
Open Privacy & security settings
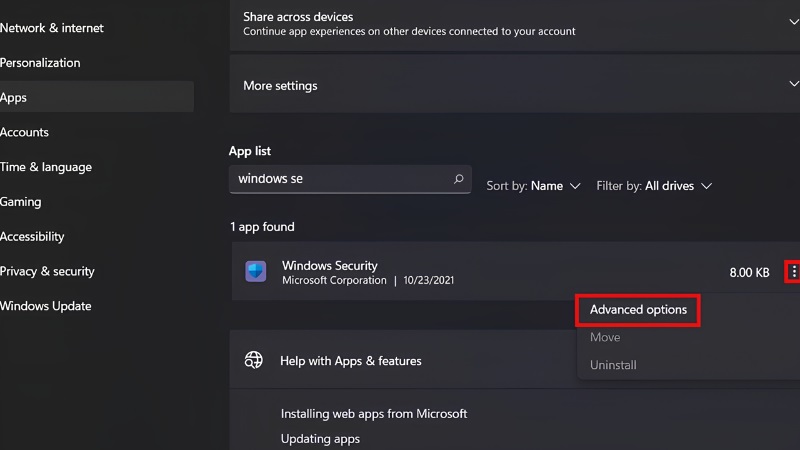tap(47, 271)
